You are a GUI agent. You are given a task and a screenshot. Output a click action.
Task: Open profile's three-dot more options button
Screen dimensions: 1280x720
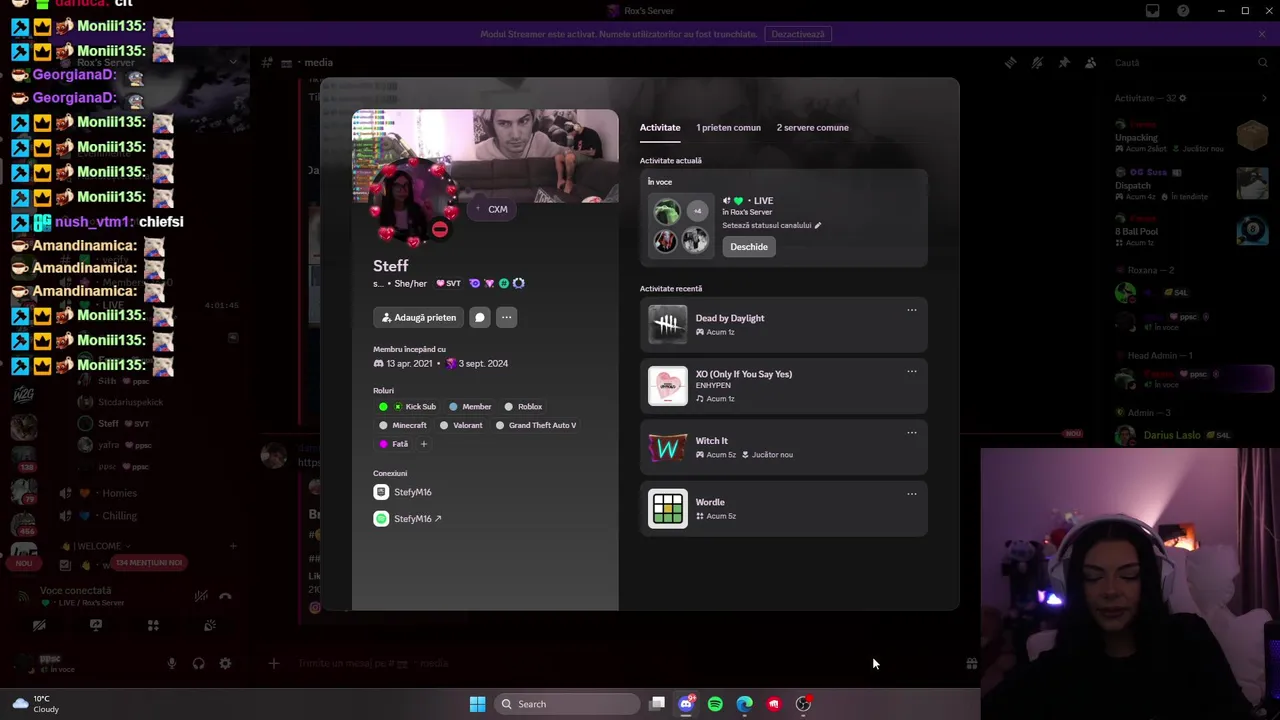tap(507, 317)
